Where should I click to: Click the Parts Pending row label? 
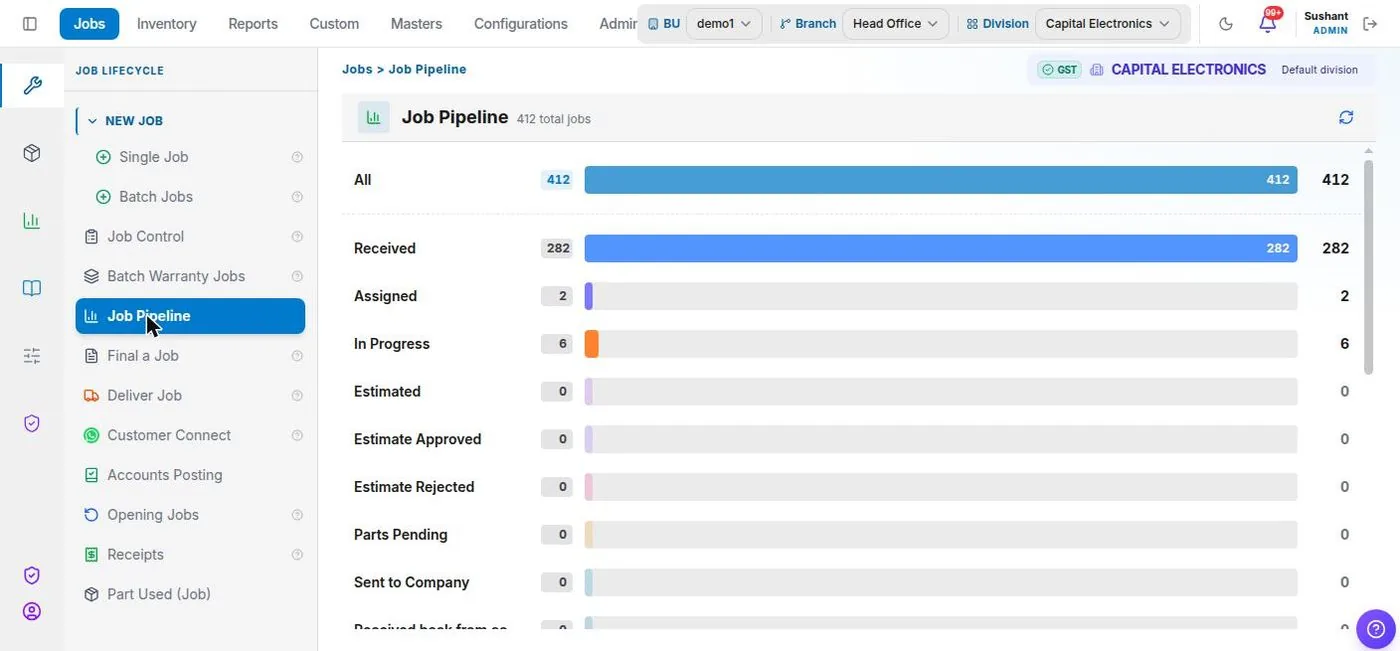[x=401, y=535]
